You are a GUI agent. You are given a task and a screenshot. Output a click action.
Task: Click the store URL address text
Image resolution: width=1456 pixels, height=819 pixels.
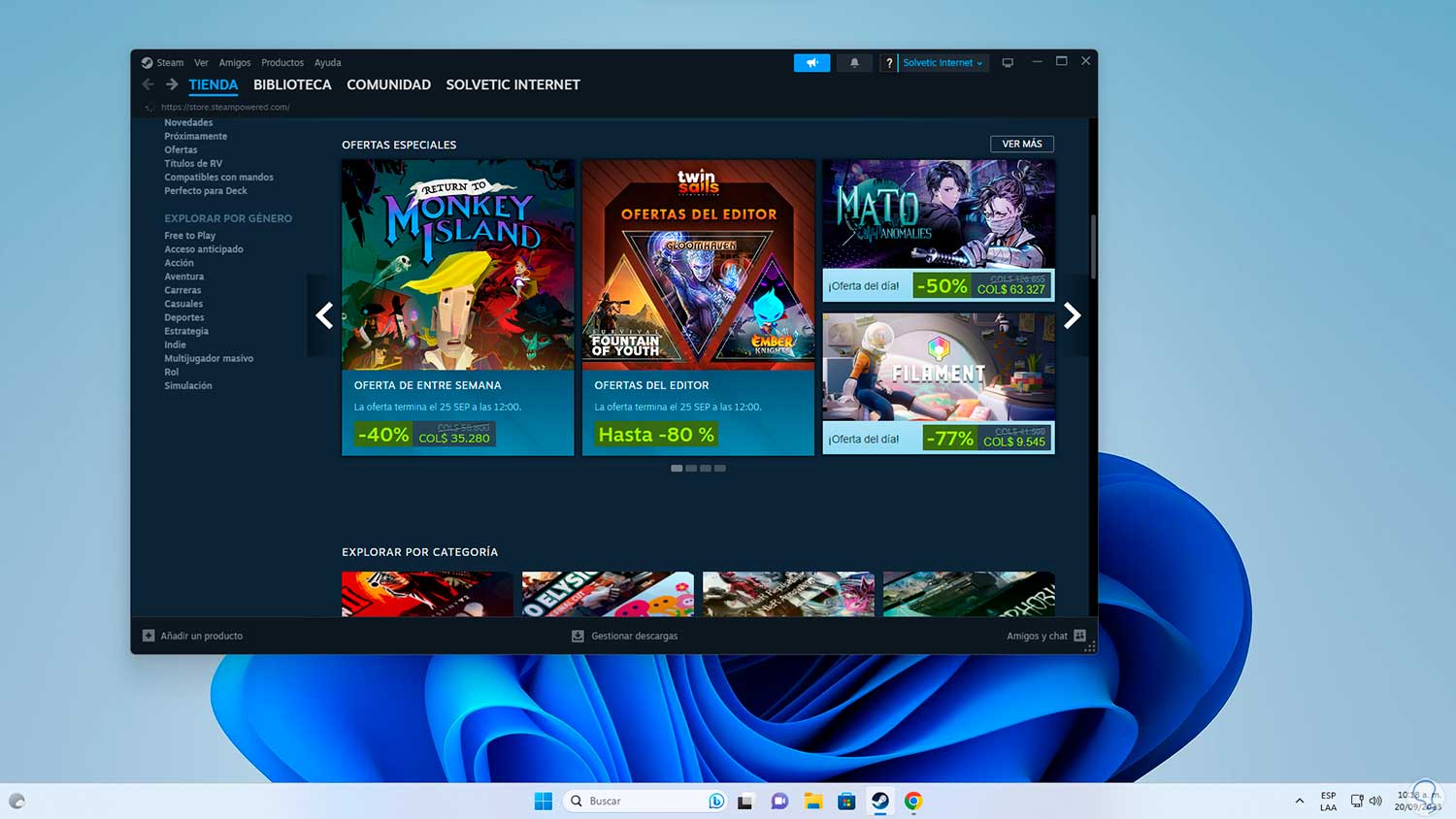click(x=225, y=107)
